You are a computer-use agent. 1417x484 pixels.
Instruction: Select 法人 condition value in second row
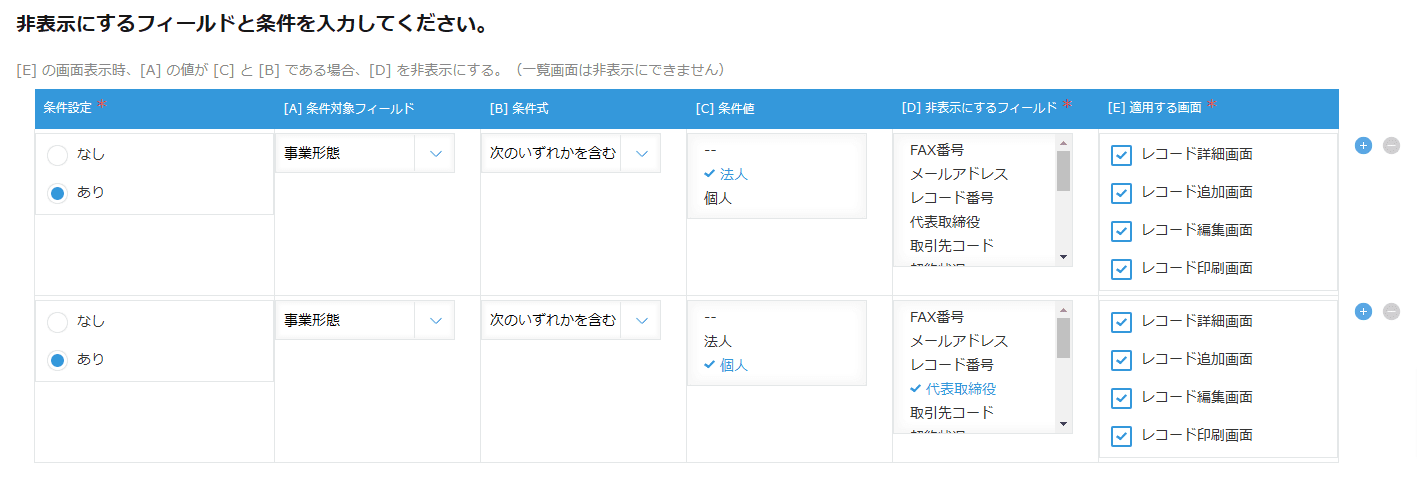(718, 341)
